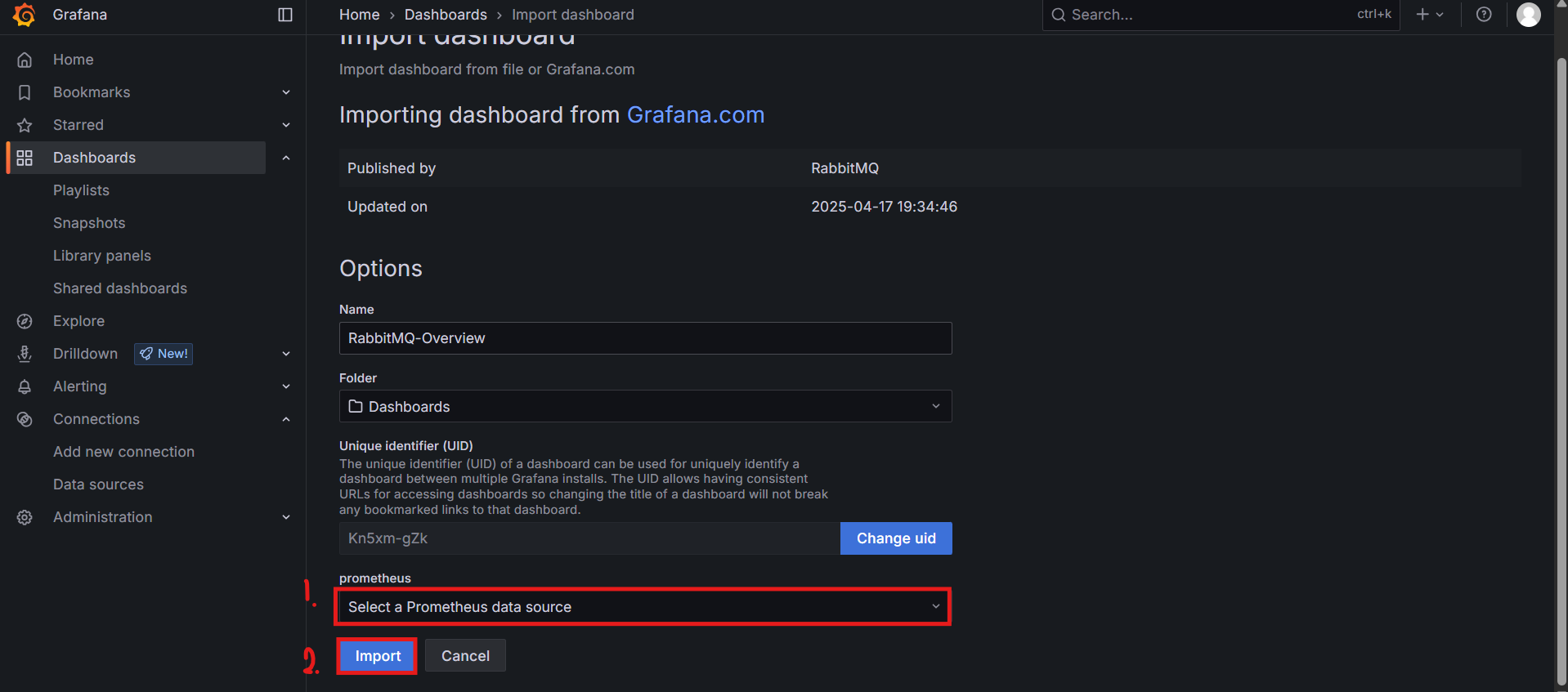Click the Unique identifier (UID) label
The image size is (1568, 692).
(406, 446)
